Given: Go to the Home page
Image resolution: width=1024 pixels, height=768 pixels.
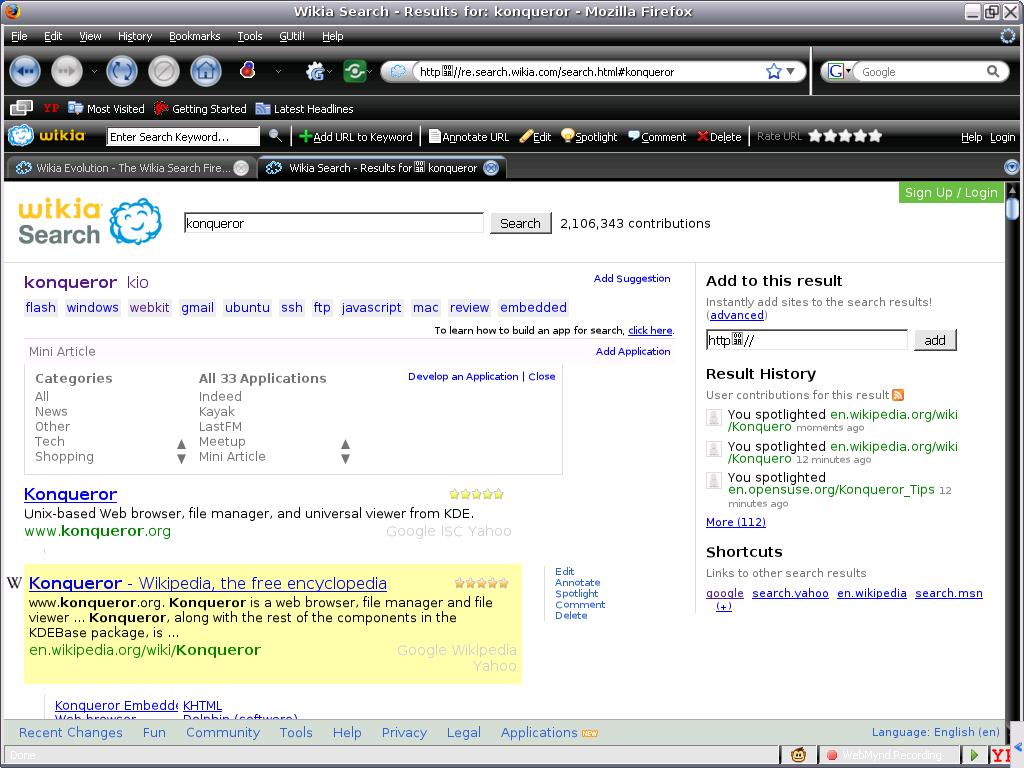Looking at the screenshot, I should (x=206, y=71).
